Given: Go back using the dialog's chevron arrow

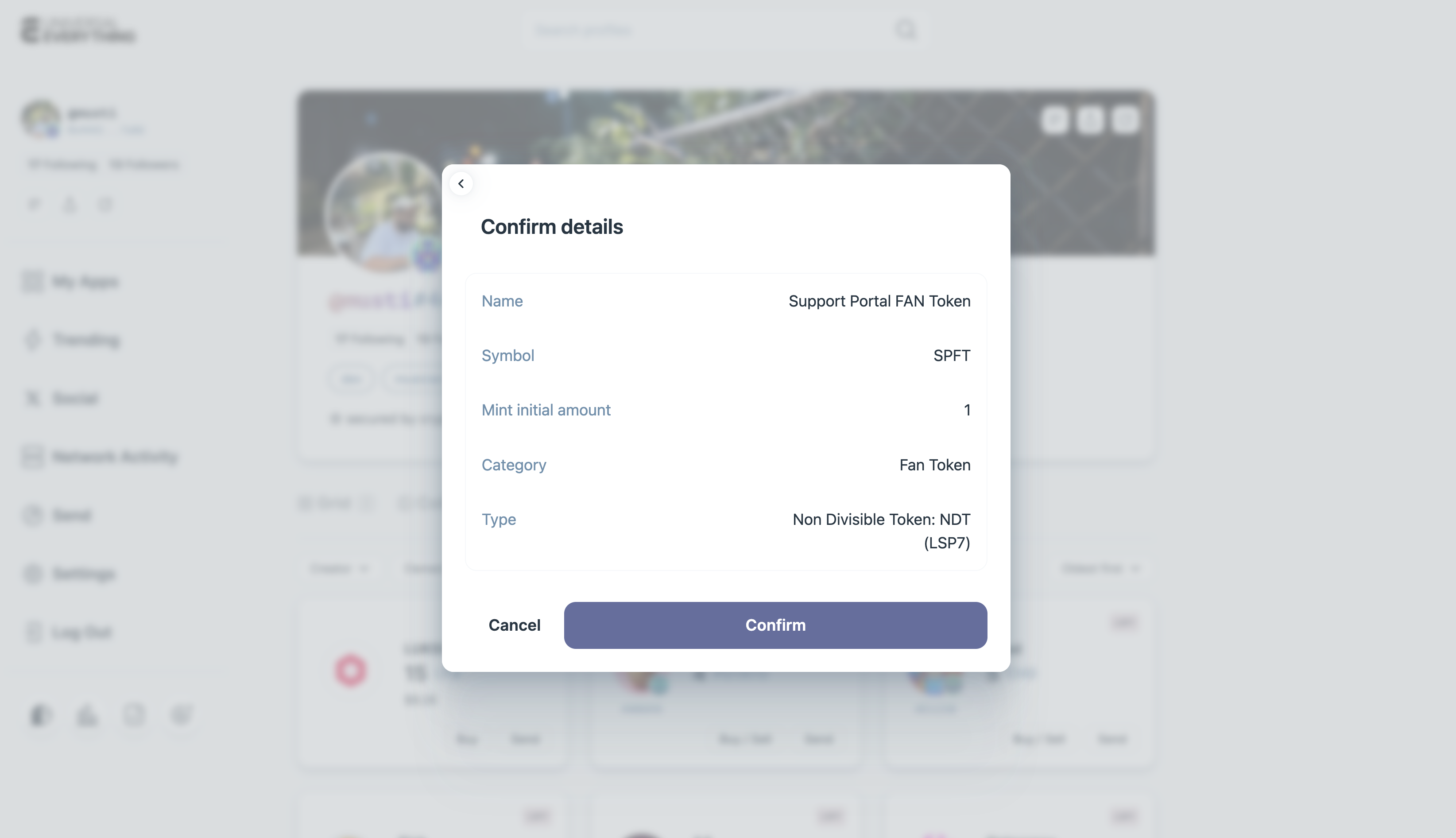Looking at the screenshot, I should coord(461,184).
